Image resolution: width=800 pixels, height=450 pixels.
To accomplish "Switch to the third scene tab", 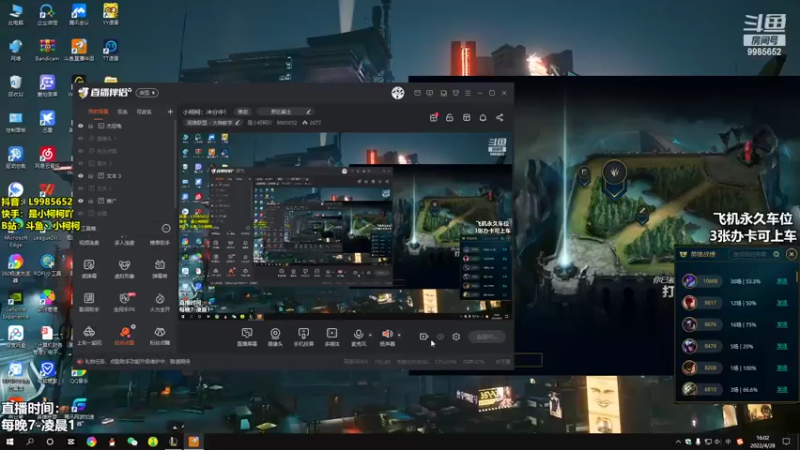I will pyautogui.click(x=144, y=112).
